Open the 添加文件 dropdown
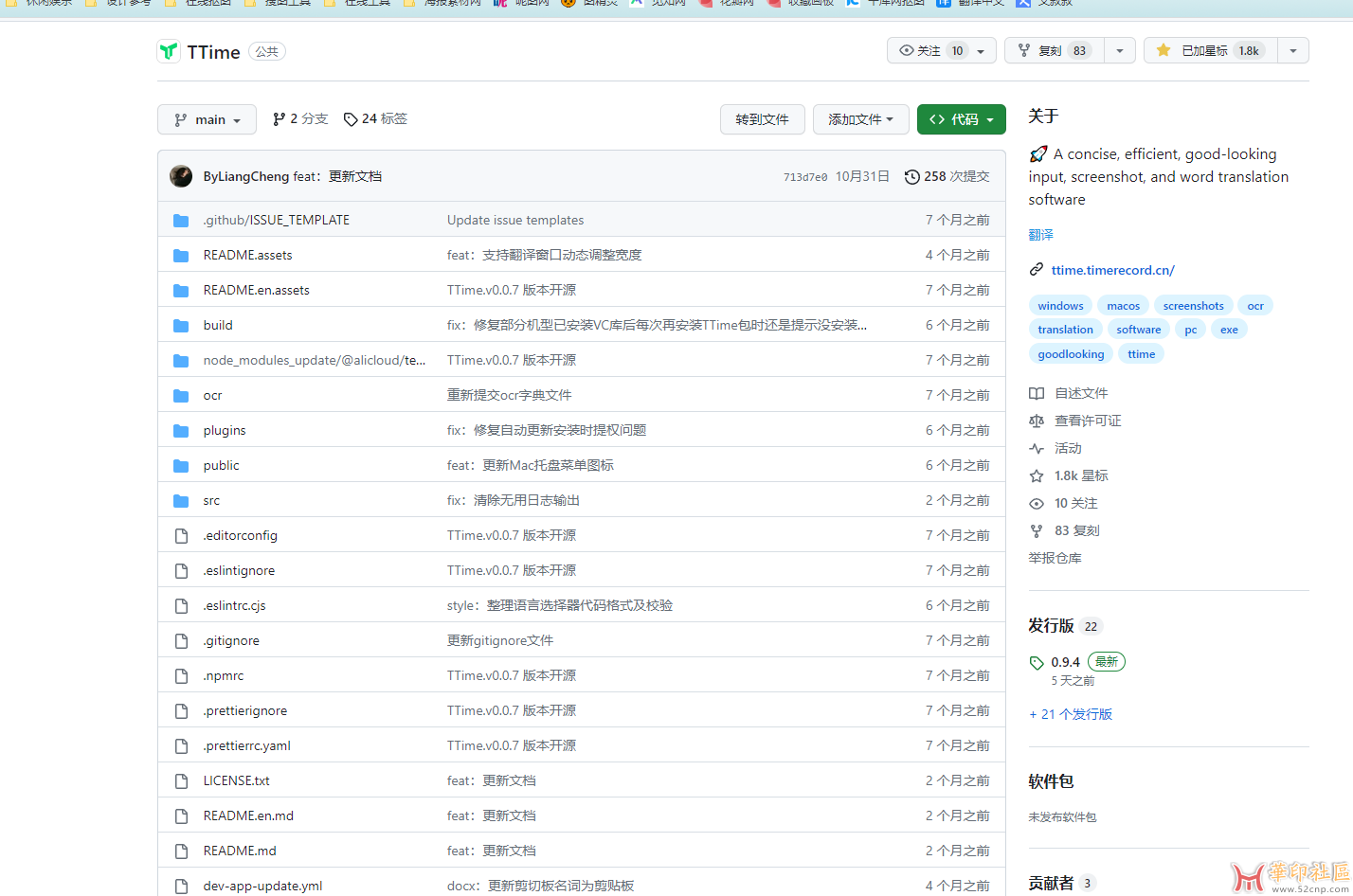The height and width of the screenshot is (896, 1353). [860, 119]
